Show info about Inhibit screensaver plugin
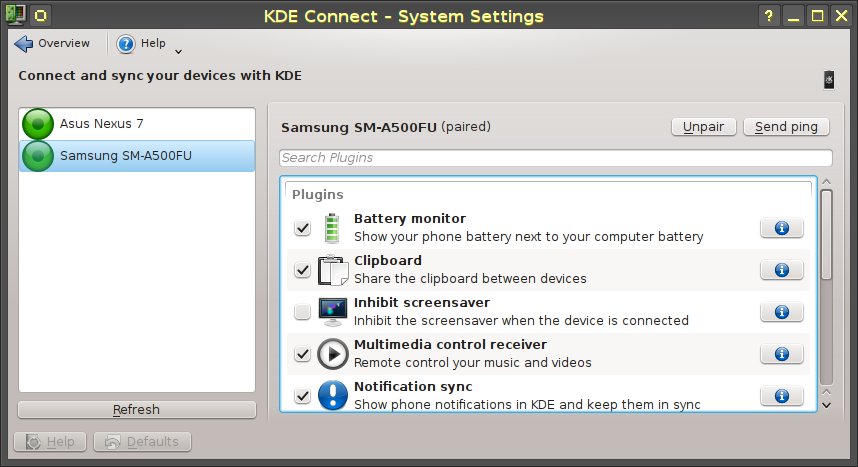The width and height of the screenshot is (858, 467). [782, 312]
